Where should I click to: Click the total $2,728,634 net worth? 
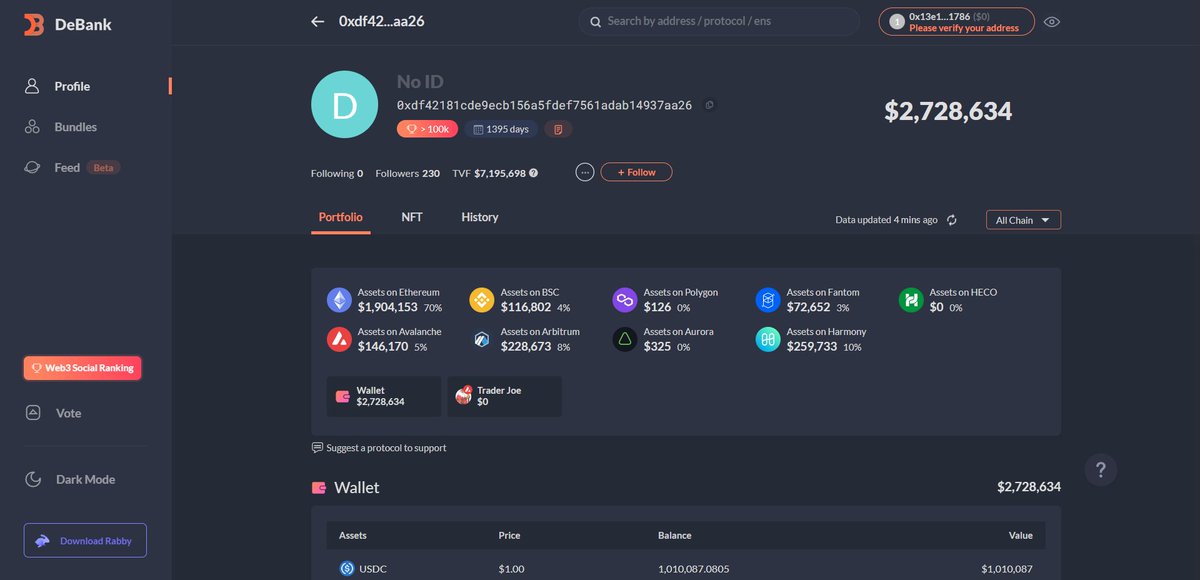[x=948, y=111]
